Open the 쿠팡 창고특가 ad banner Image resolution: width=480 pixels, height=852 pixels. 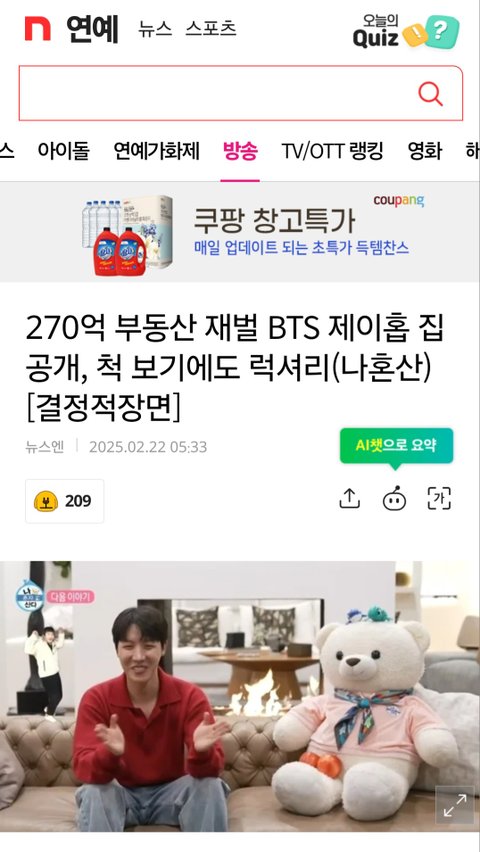point(240,233)
